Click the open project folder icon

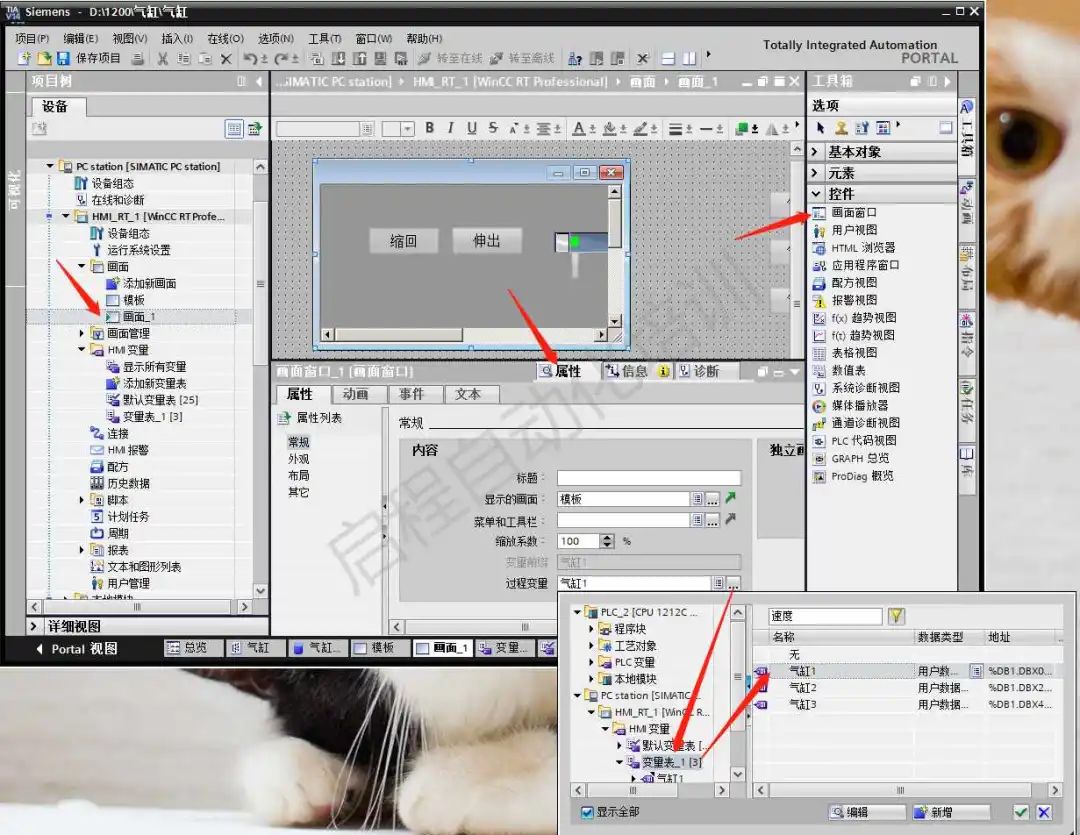click(x=44, y=59)
